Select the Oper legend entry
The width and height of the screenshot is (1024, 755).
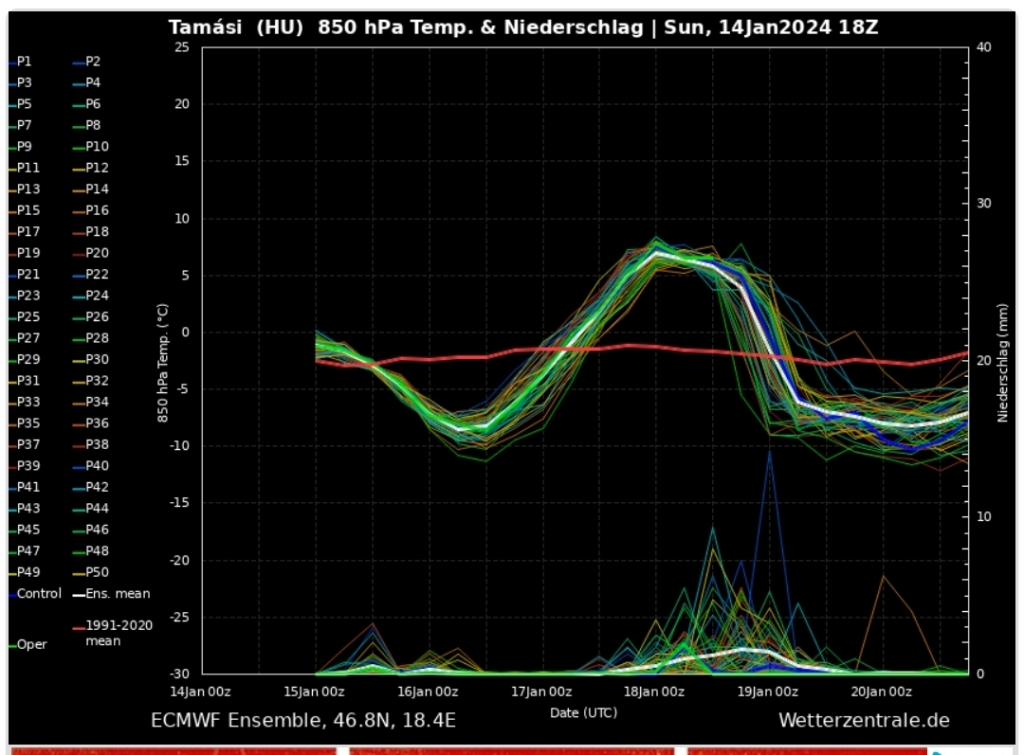point(32,645)
